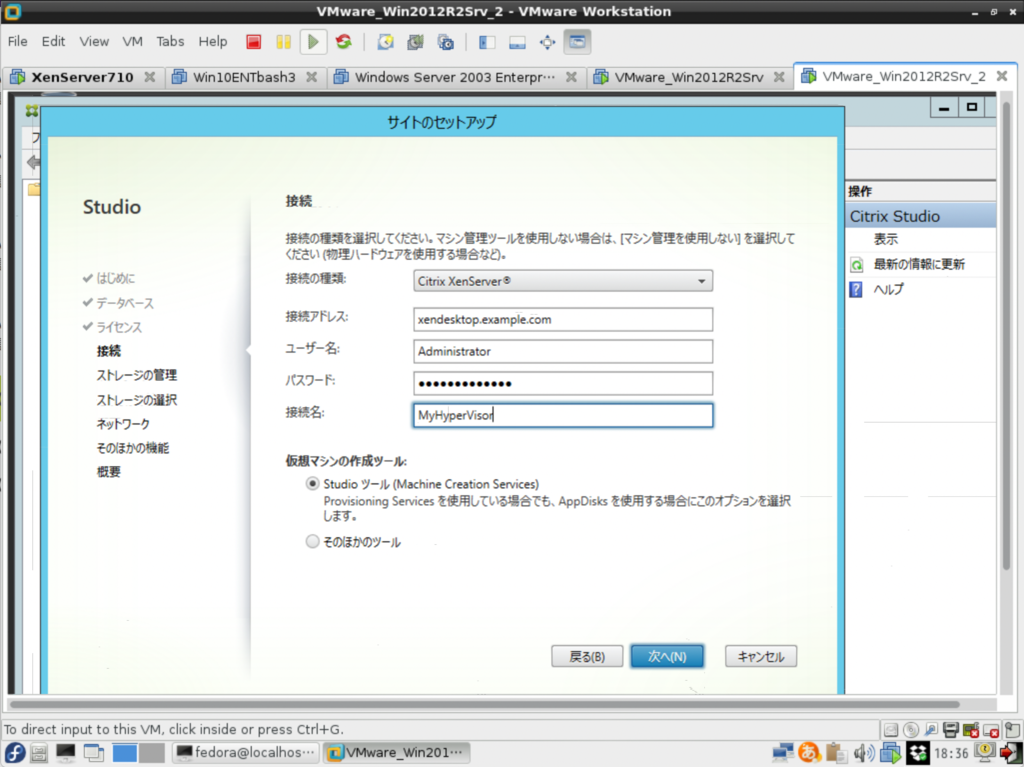Click the refresh icon beside 最新の情報に更新

pos(856,265)
